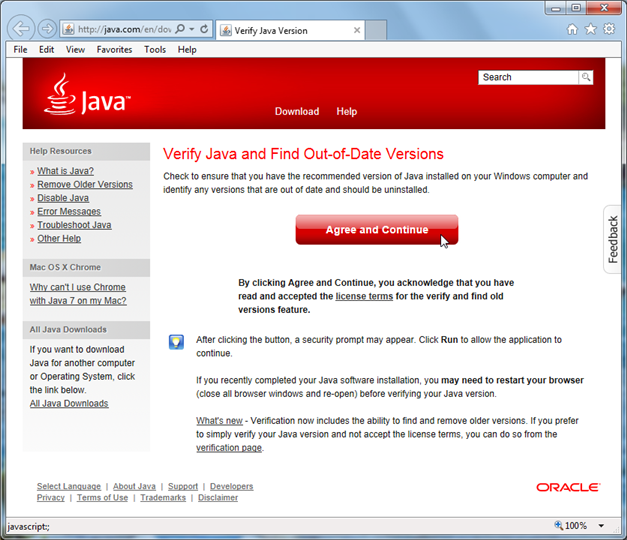This screenshot has height=540, width=627.
Task: Open the Troubleshoot Java link
Action: [74, 225]
